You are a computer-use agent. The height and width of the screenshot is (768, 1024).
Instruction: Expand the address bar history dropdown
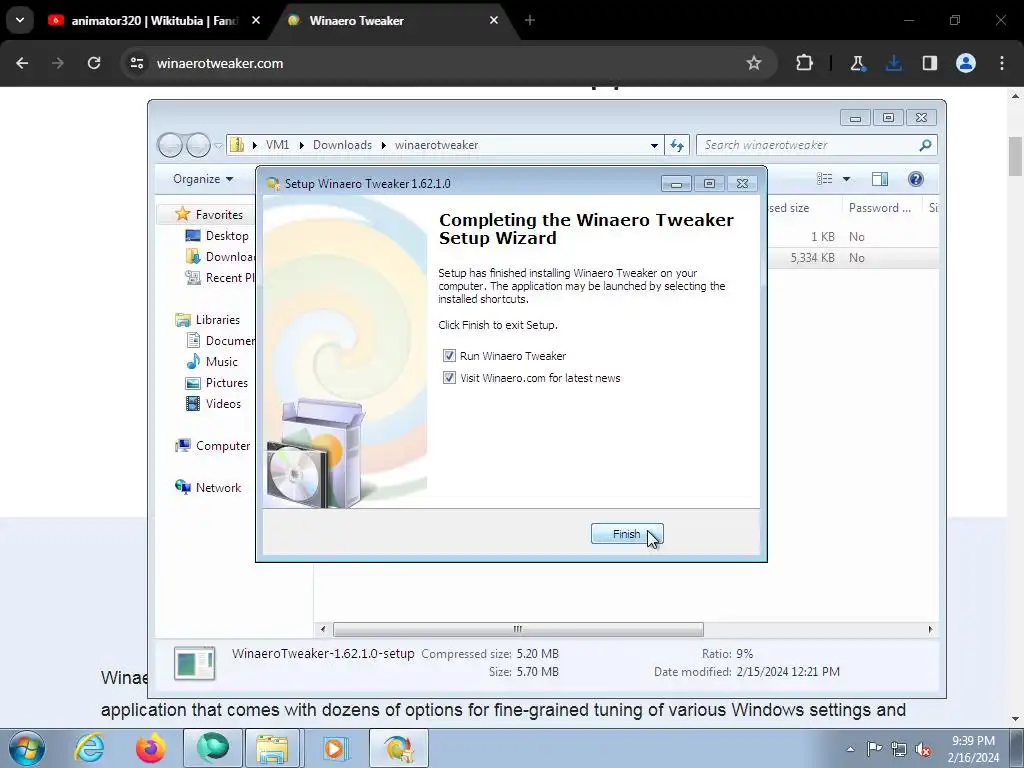coord(654,145)
